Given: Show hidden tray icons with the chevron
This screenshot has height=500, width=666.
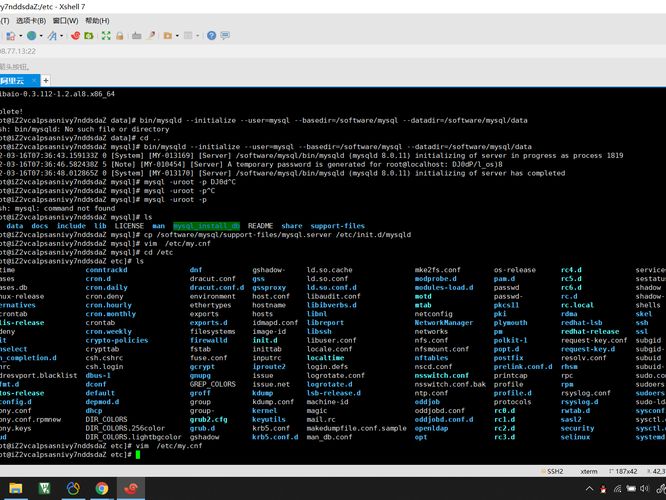Looking at the screenshot, I should (x=590, y=489).
